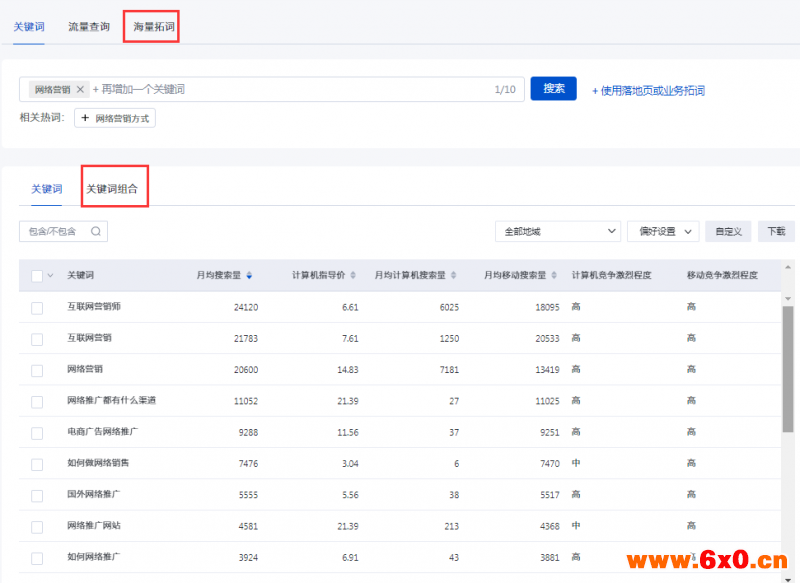Image resolution: width=800 pixels, height=583 pixels.
Task: Click the table vertical scrollbar thumb
Action: [788, 369]
